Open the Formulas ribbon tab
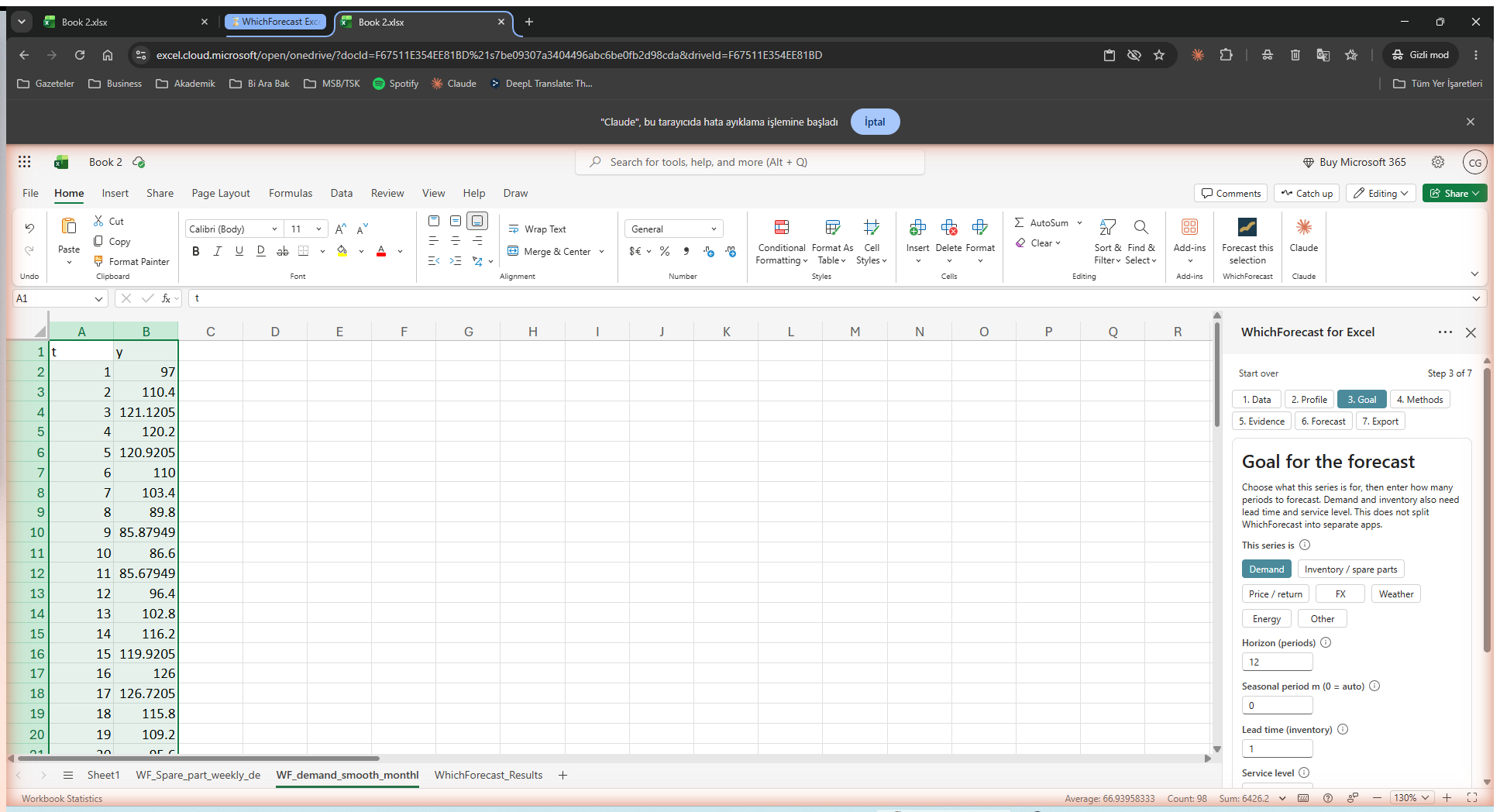Screen dimensions: 1500x812 [291, 193]
